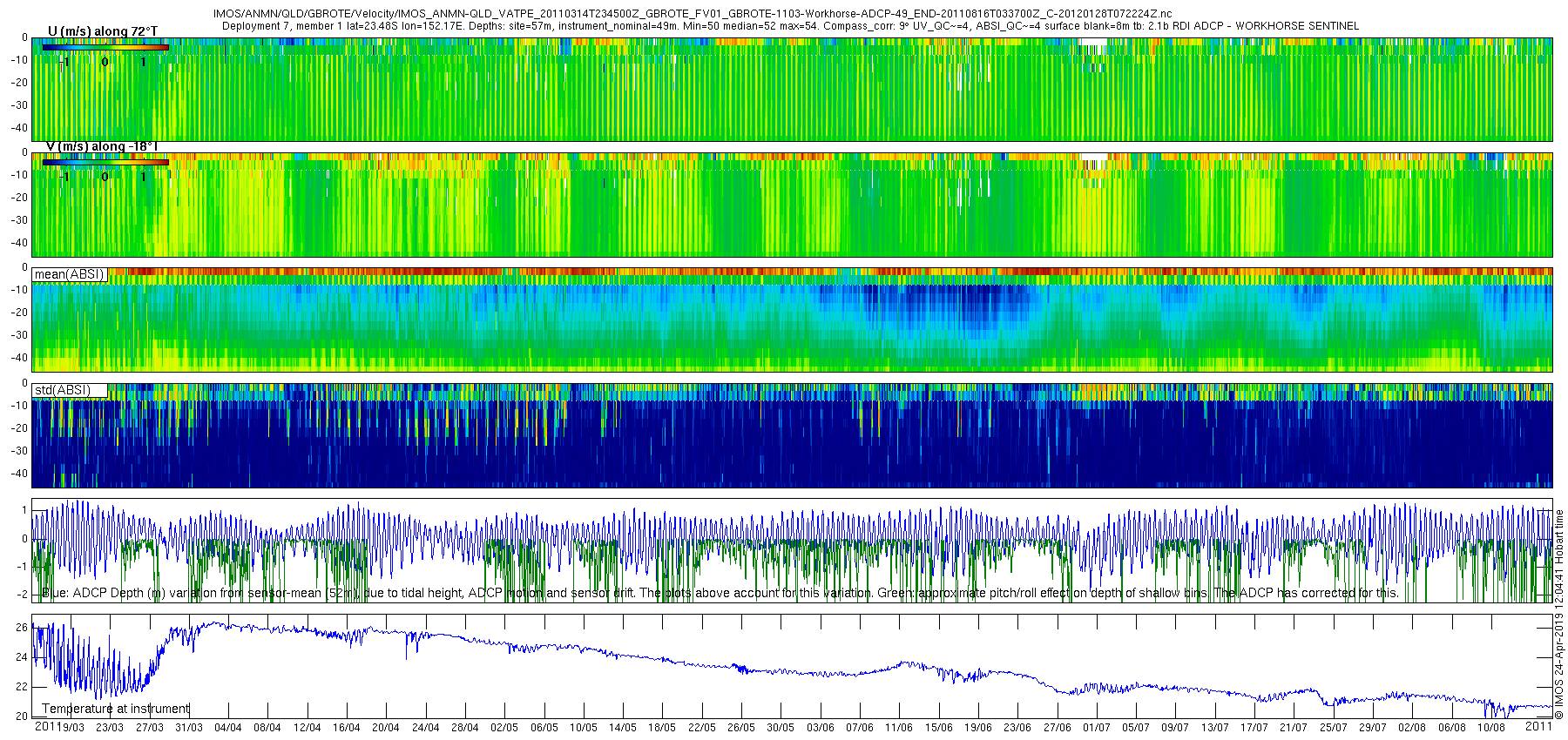The height and width of the screenshot is (740, 1568).
Task: Click the blue/green ADCP depth legend caption text
Action: coord(720,593)
